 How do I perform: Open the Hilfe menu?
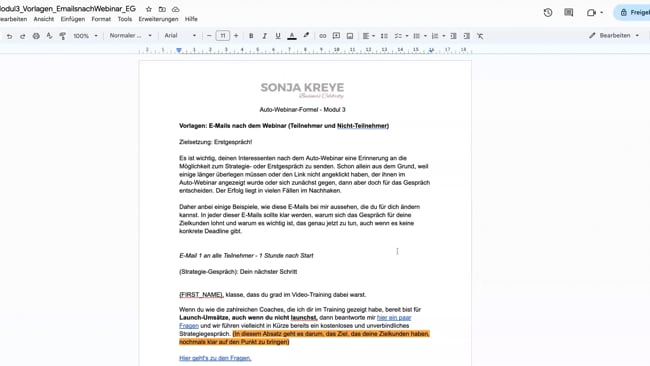click(x=191, y=19)
